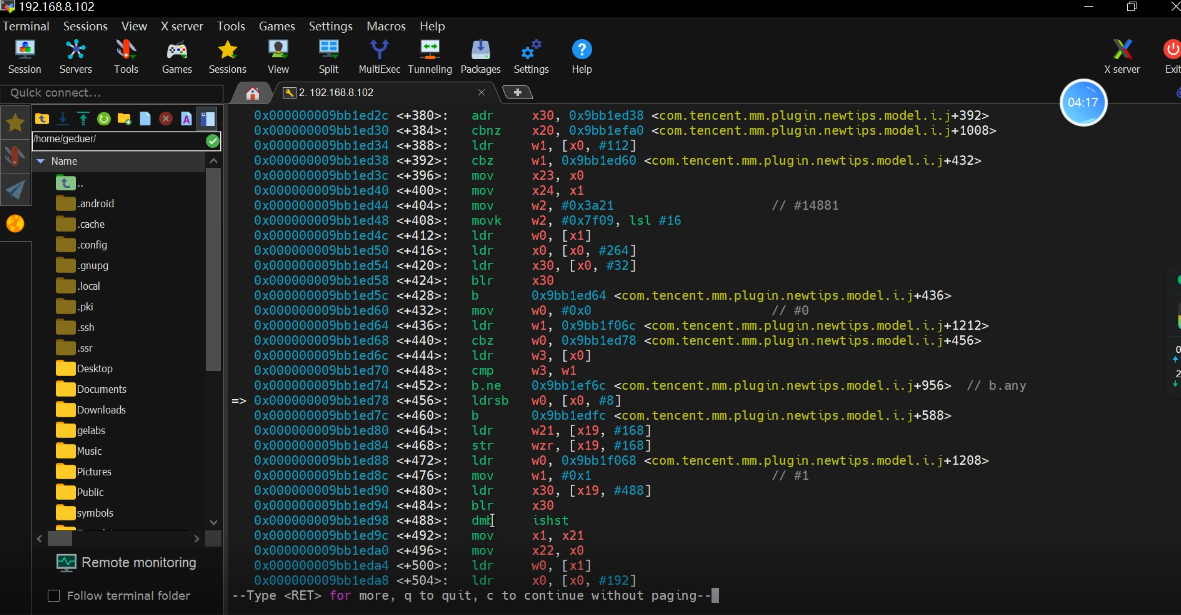Toggle the SFTP panel layout icon
This screenshot has height=615, width=1181.
point(207,119)
